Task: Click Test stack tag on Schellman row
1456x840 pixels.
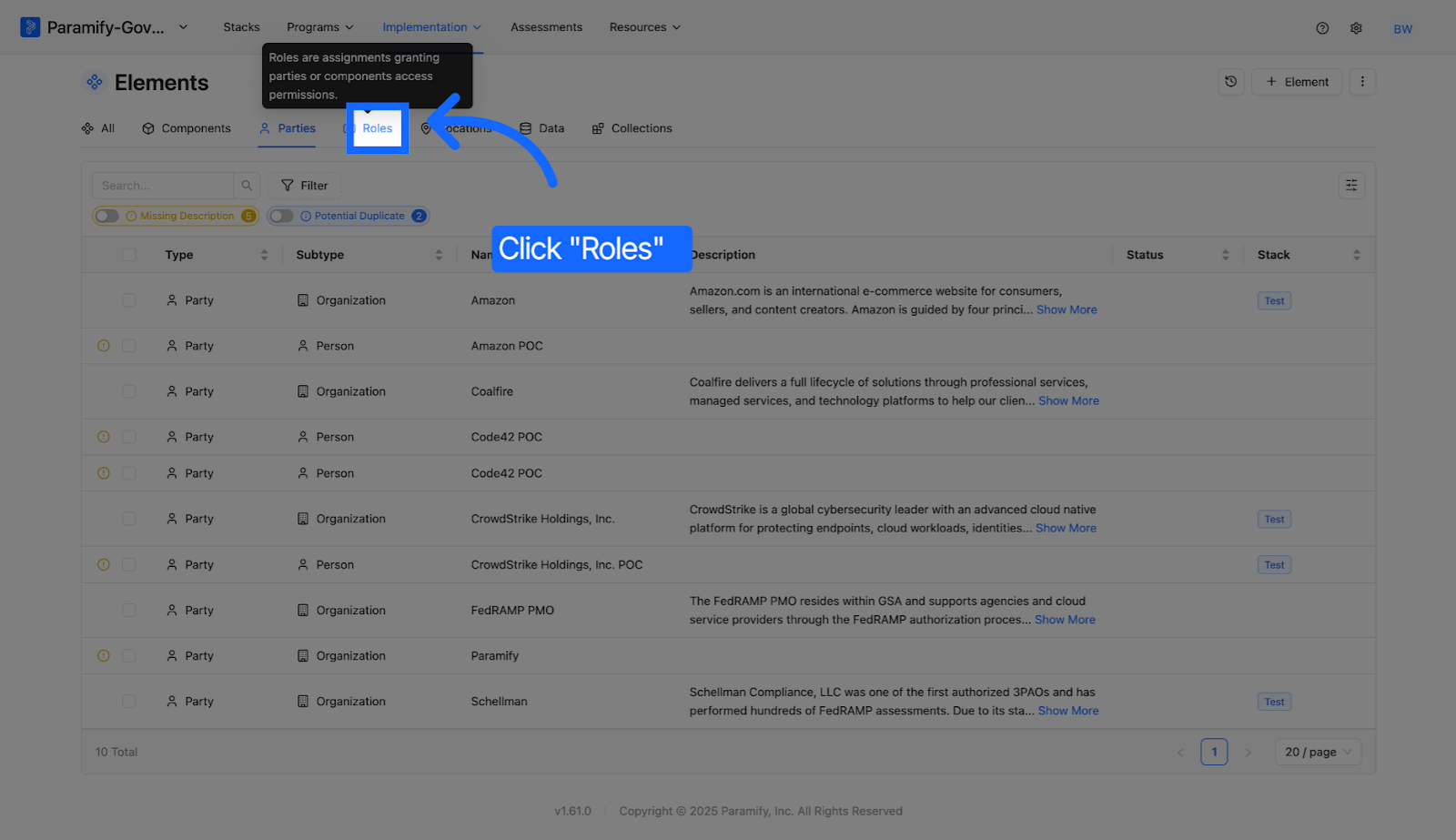Action: (1274, 702)
